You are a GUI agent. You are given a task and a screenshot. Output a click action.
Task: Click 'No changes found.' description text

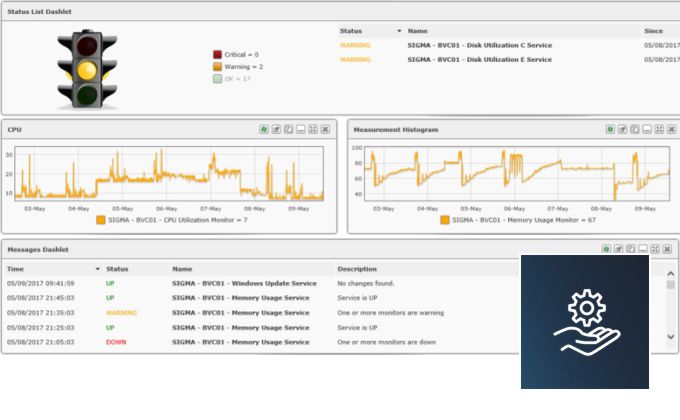(x=366, y=283)
